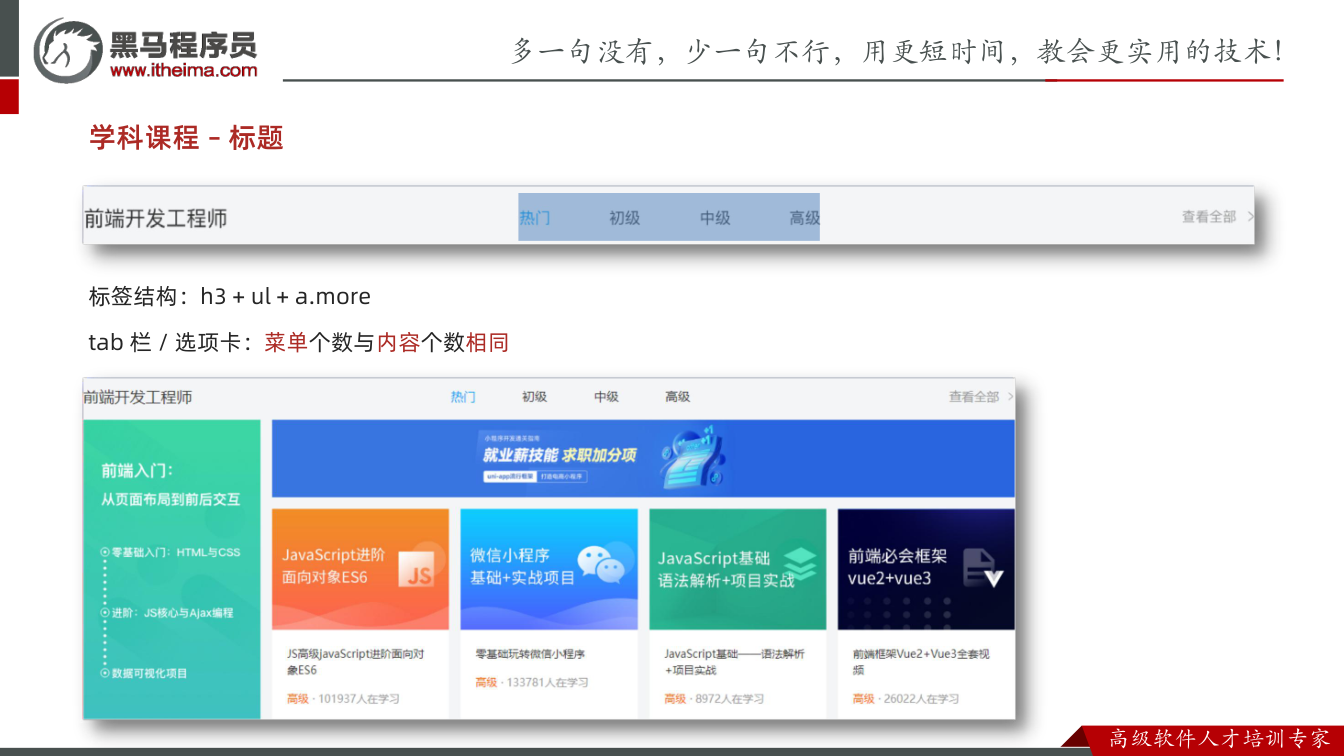The image size is (1344, 756).
Task: Click the WeChat bubbles icon on blue card
Action: (x=600, y=565)
